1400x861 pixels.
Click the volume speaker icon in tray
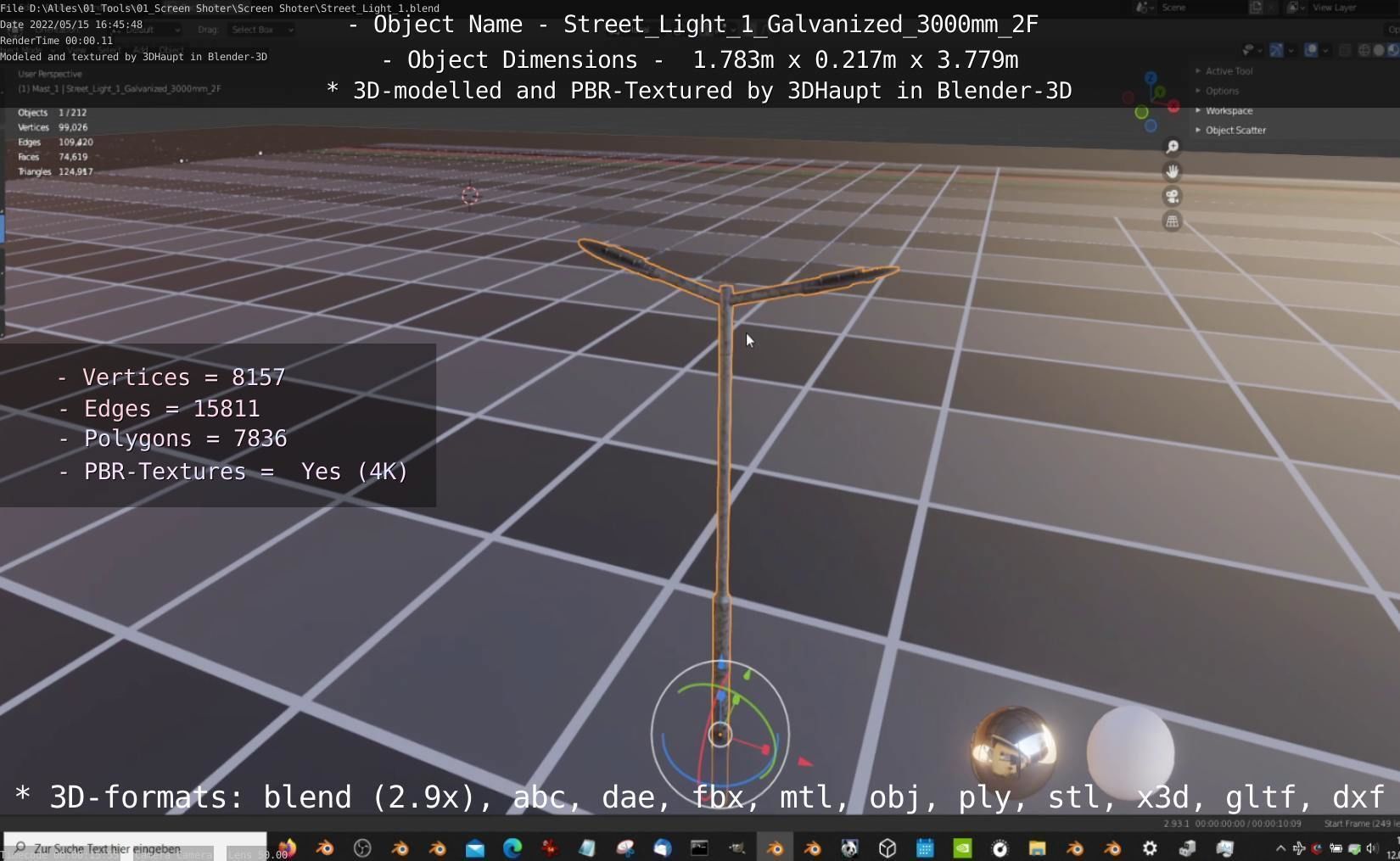[1372, 847]
